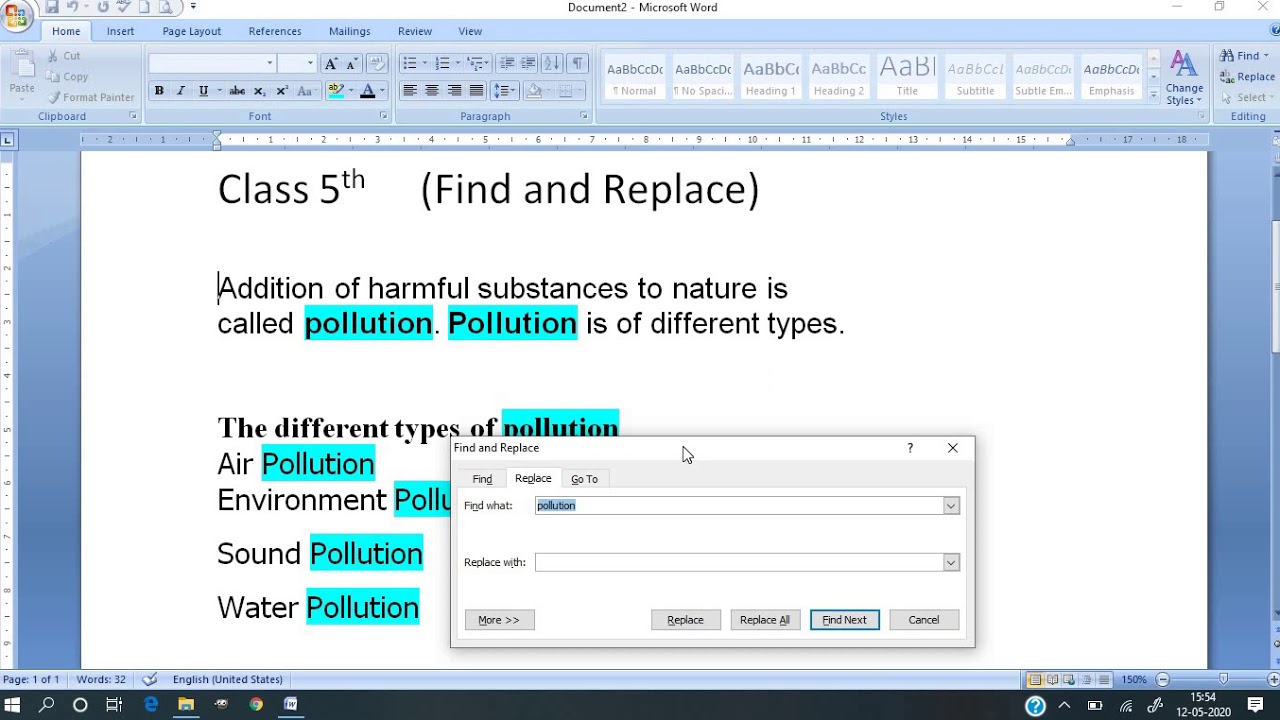Image resolution: width=1280 pixels, height=720 pixels.
Task: Expand the Styles gallery More arrow
Action: 1153,96
